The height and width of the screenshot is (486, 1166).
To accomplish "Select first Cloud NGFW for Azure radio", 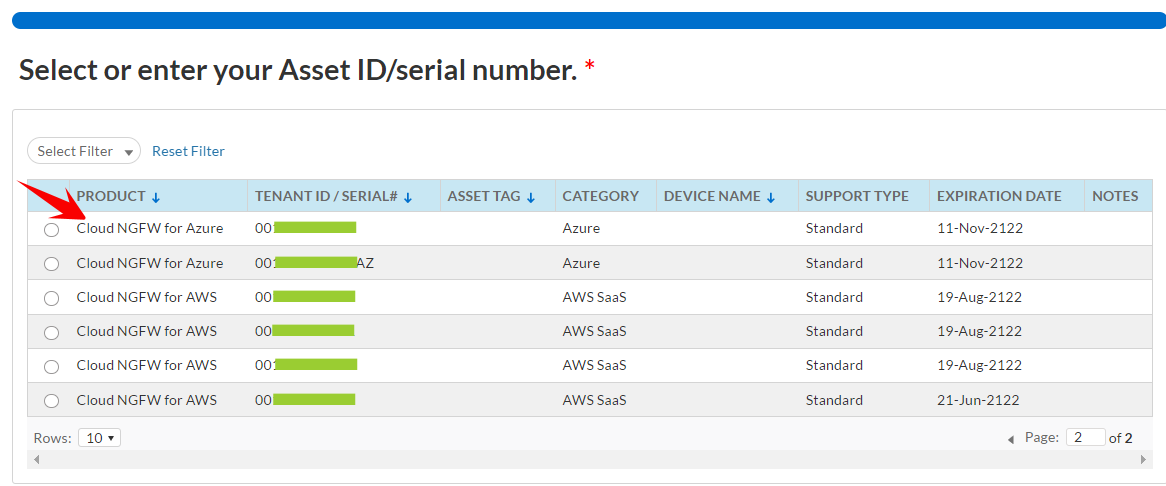I will [52, 230].
